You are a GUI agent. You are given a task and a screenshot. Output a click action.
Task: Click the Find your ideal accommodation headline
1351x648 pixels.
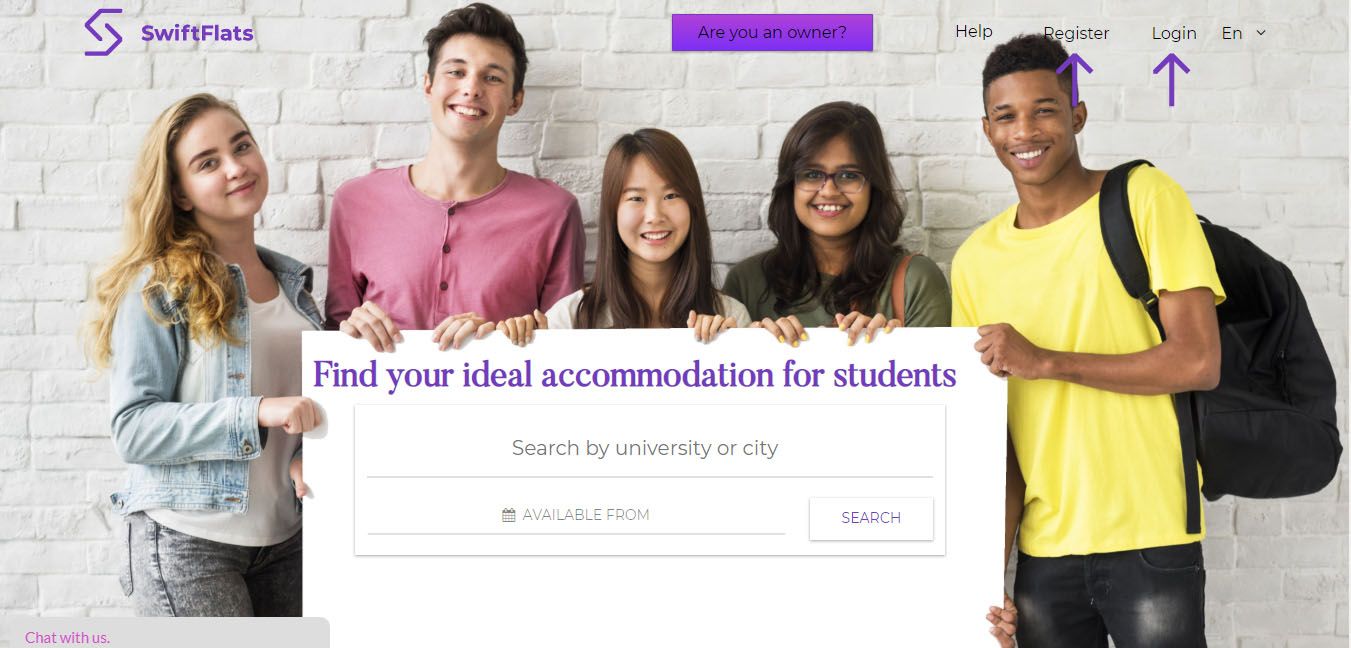(635, 376)
